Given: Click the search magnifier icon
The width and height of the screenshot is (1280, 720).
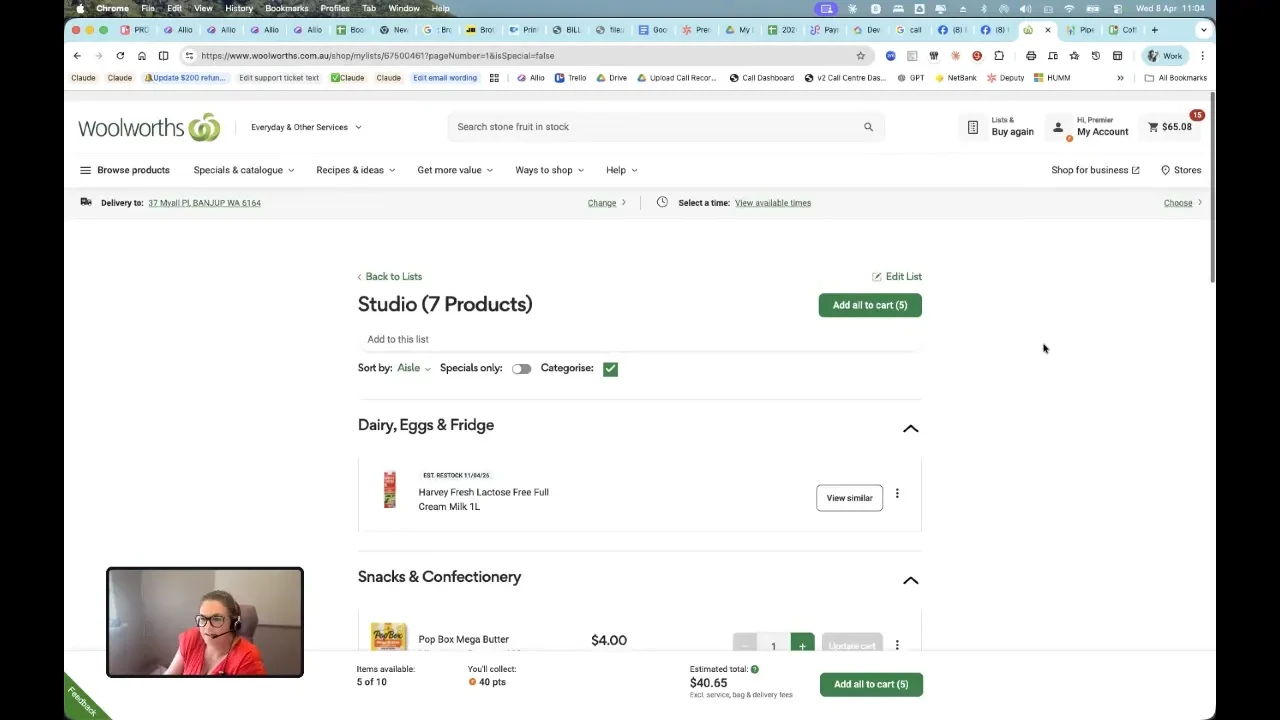Looking at the screenshot, I should (x=868, y=127).
